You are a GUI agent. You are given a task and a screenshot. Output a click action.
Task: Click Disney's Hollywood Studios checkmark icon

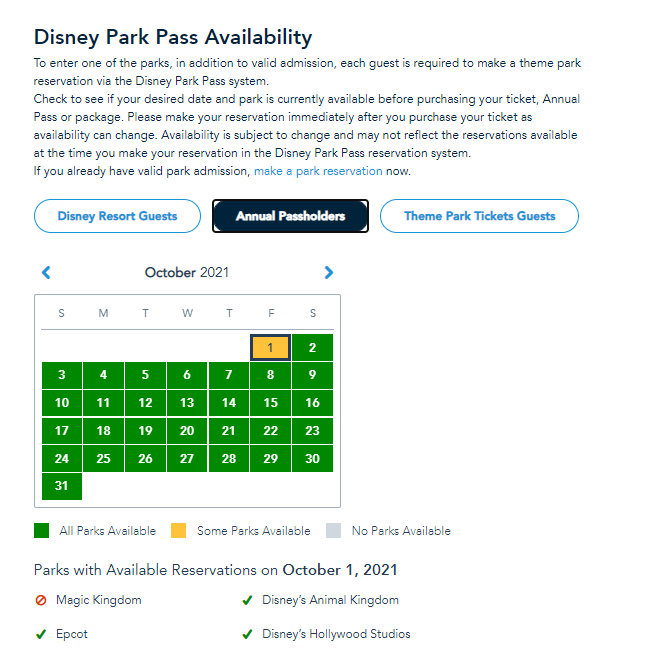[x=247, y=634]
